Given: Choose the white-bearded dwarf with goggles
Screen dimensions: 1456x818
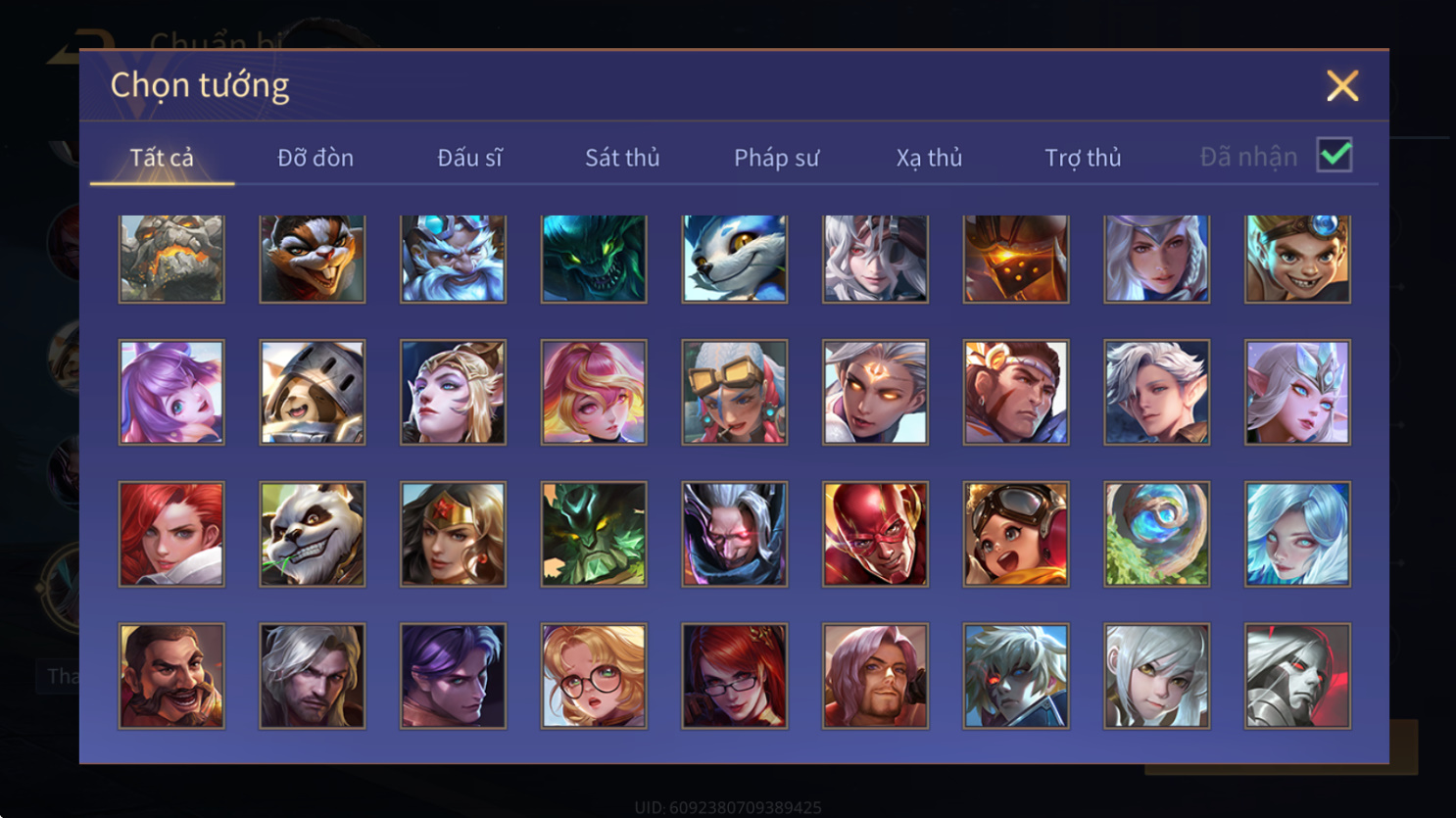Looking at the screenshot, I should 453,259.
